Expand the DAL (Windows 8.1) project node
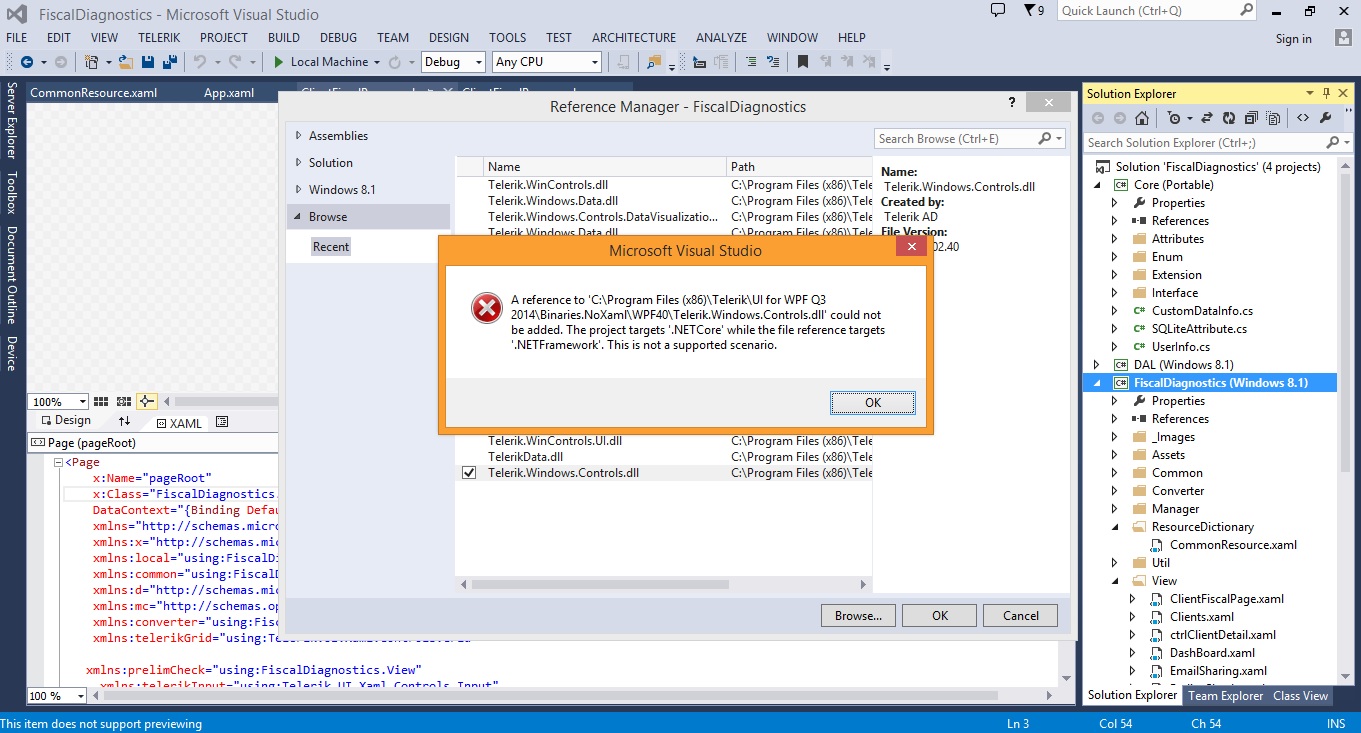1361x733 pixels. point(1097,365)
